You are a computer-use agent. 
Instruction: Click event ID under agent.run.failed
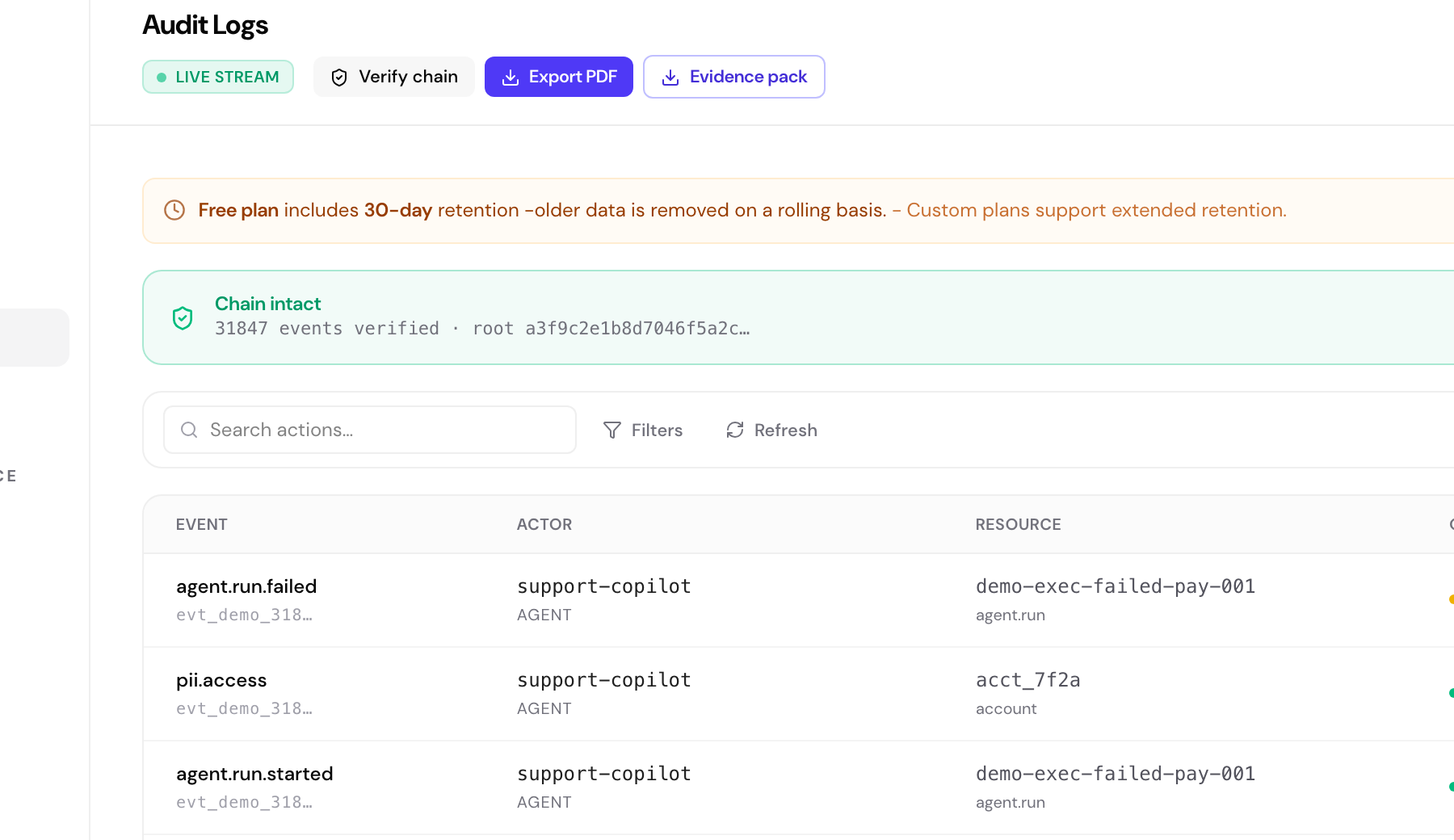pyautogui.click(x=244, y=615)
